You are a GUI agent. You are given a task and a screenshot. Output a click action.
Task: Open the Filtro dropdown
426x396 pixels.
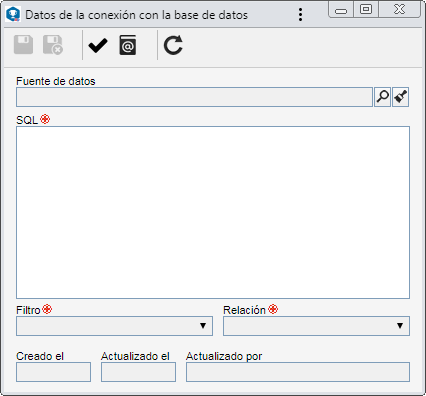(x=114, y=326)
